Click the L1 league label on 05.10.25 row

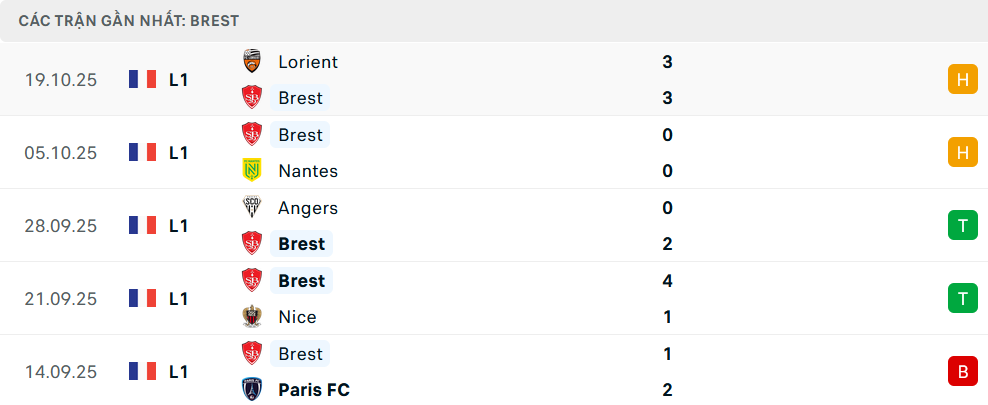[x=179, y=153]
